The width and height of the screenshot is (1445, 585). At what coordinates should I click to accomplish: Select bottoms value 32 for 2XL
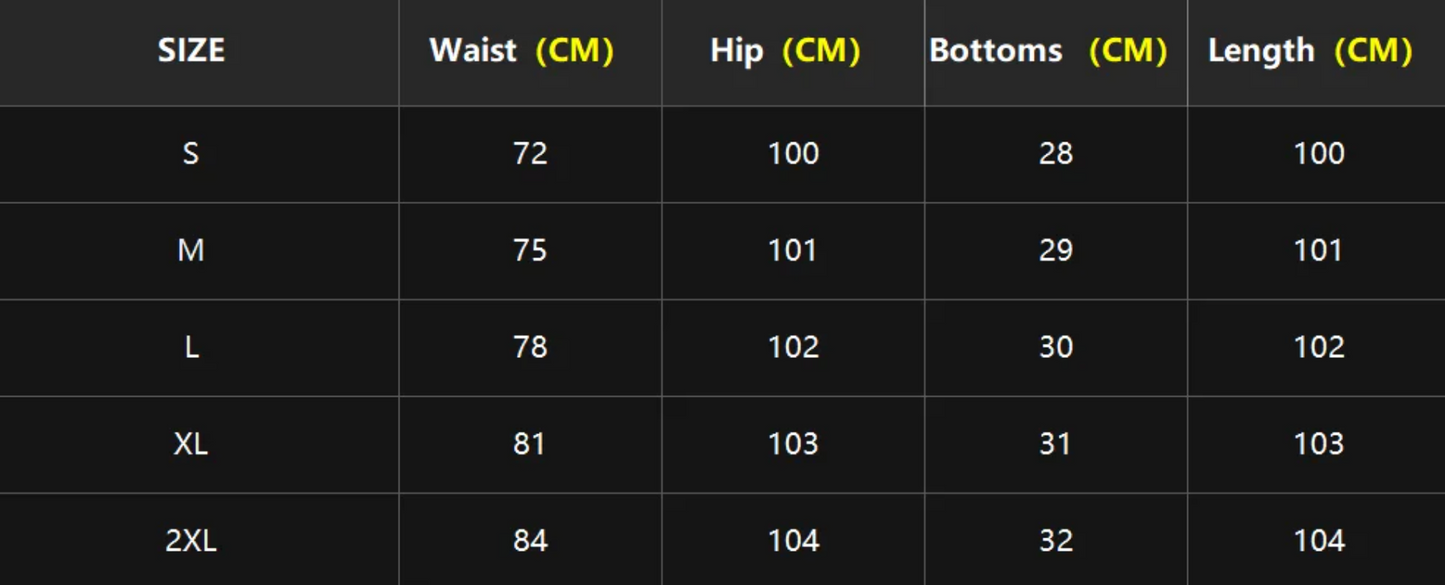[1056, 541]
